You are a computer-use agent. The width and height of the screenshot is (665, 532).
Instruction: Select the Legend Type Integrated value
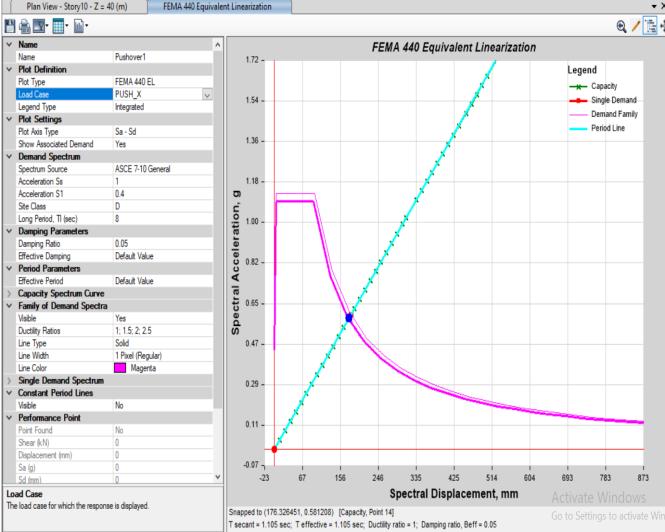pos(163,107)
